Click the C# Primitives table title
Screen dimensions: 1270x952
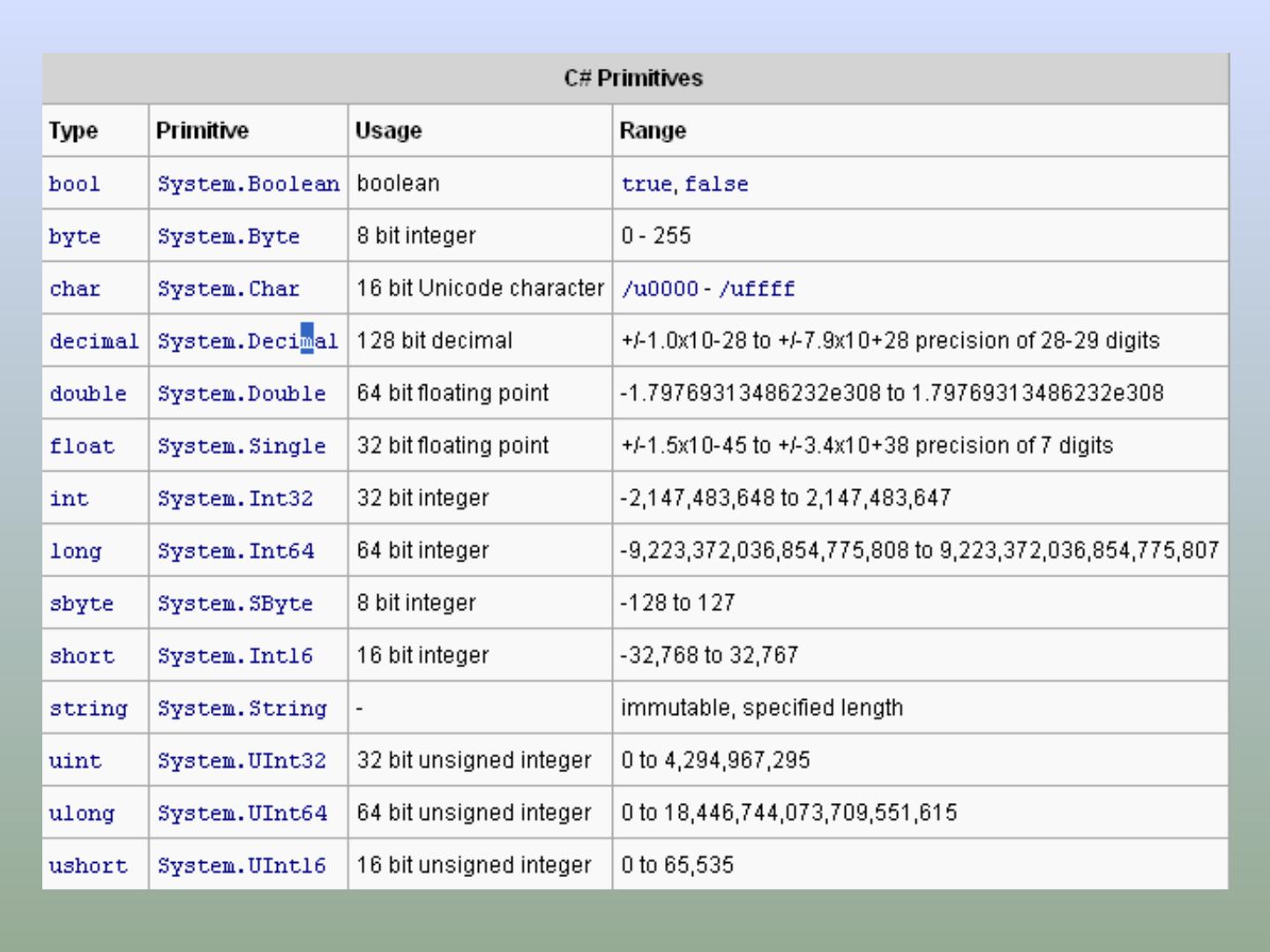pos(633,78)
